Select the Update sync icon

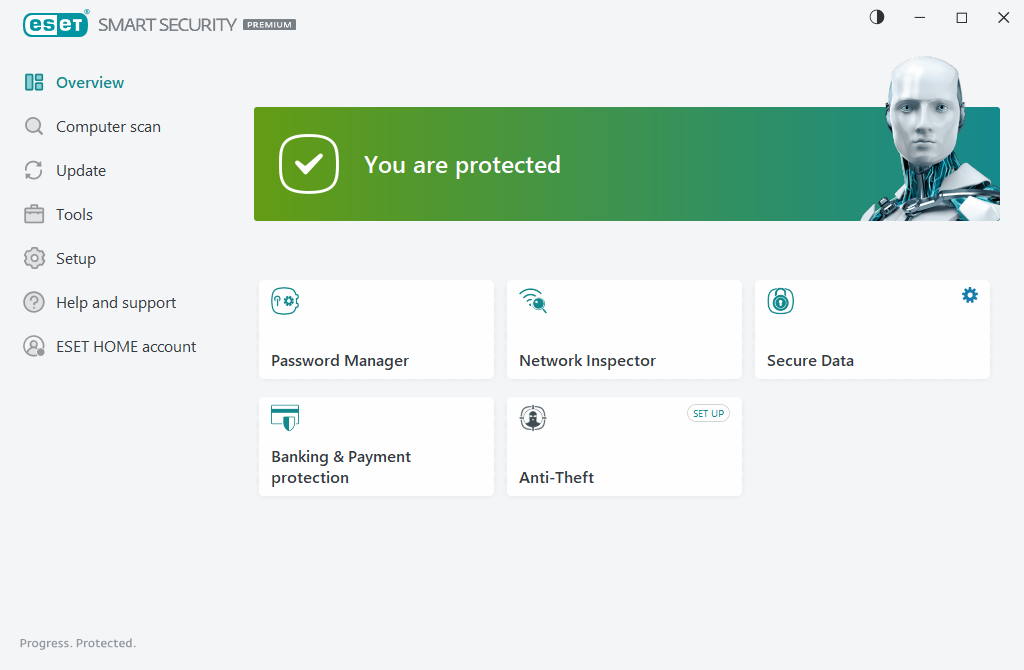tap(33, 170)
